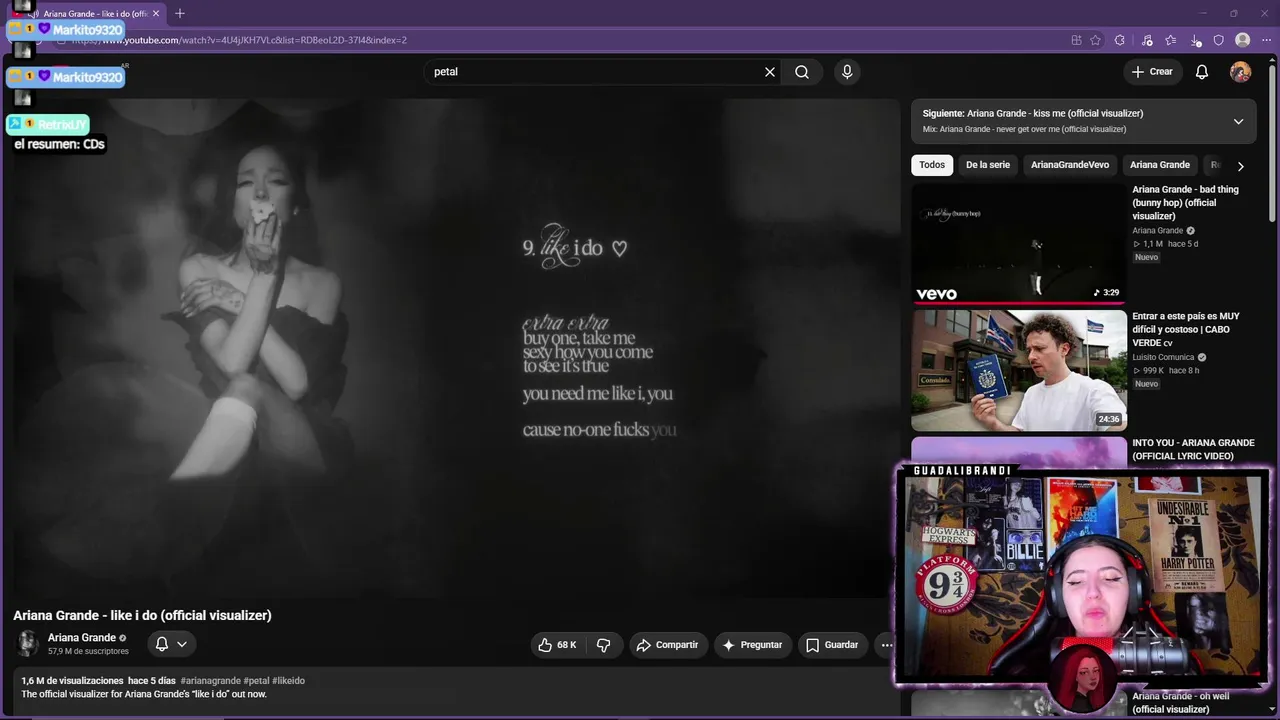Expand the Siguiente playlist panel chevron
The height and width of the screenshot is (720, 1280).
click(1238, 121)
